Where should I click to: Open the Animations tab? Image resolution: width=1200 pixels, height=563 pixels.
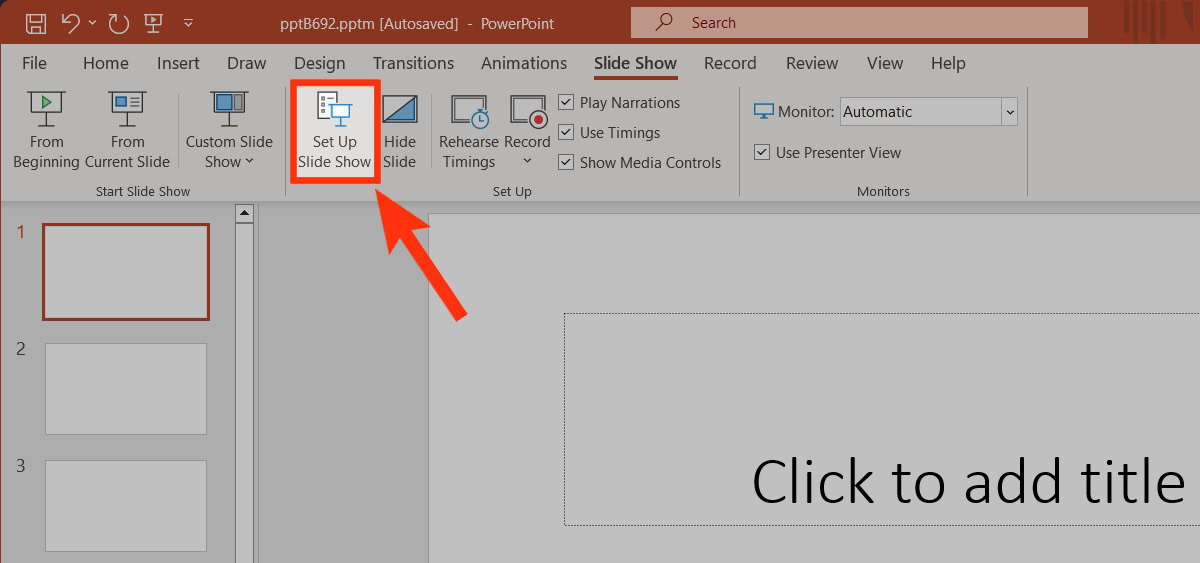point(524,63)
